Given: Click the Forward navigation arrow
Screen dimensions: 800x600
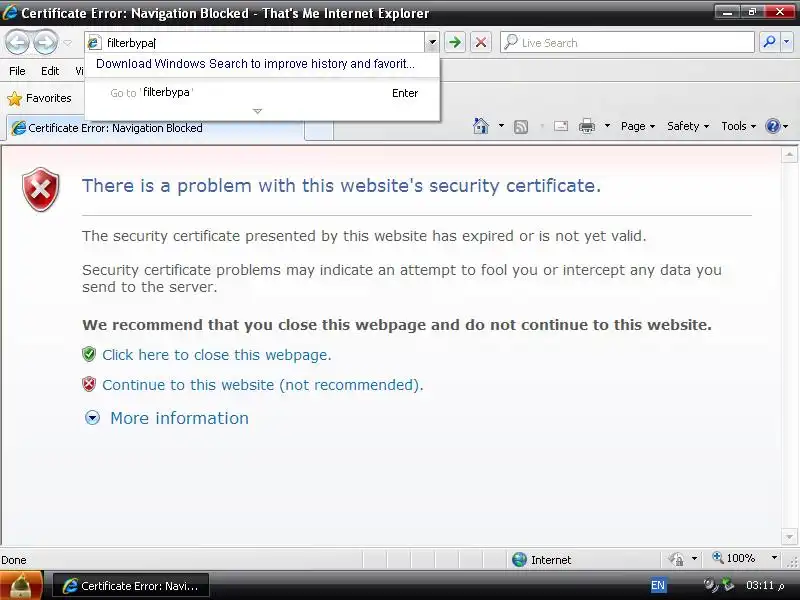Looking at the screenshot, I should click(46, 43).
